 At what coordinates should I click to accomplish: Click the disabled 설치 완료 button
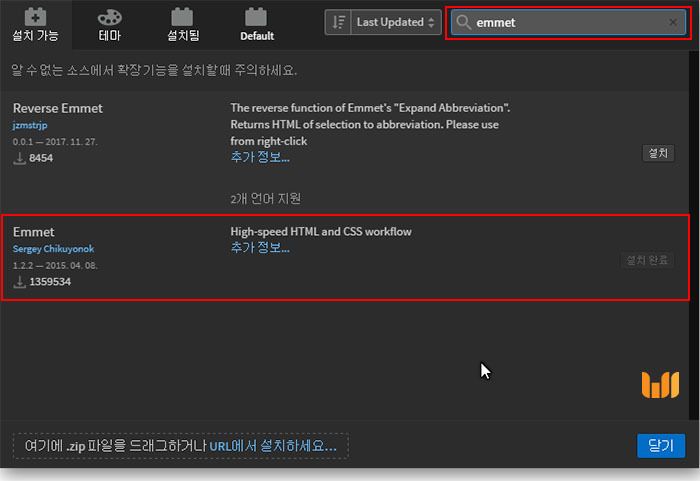coord(647,260)
